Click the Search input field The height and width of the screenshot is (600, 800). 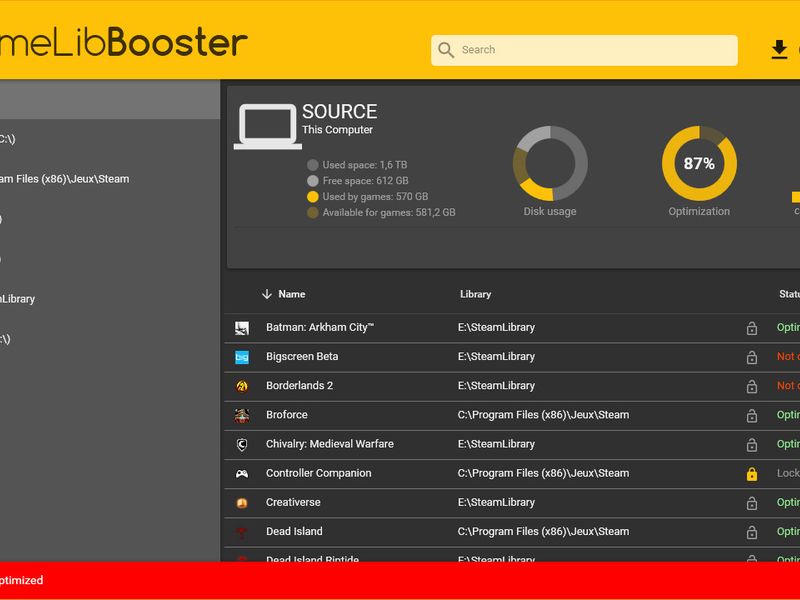(x=584, y=50)
